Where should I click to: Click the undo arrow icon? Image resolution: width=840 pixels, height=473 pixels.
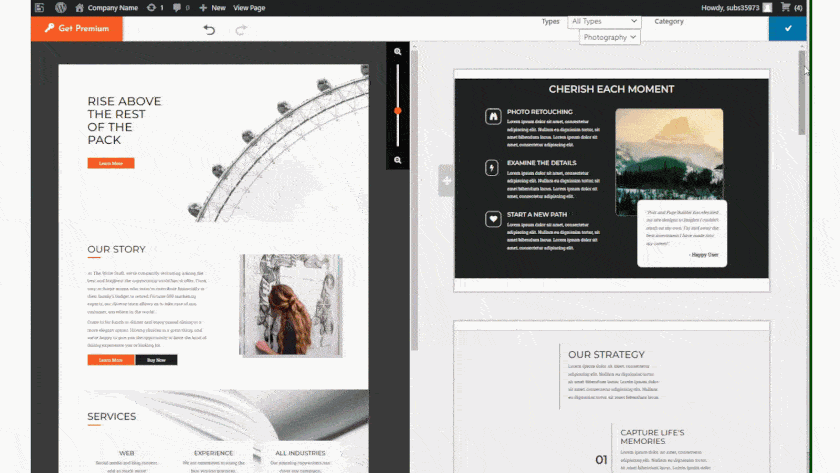click(209, 29)
